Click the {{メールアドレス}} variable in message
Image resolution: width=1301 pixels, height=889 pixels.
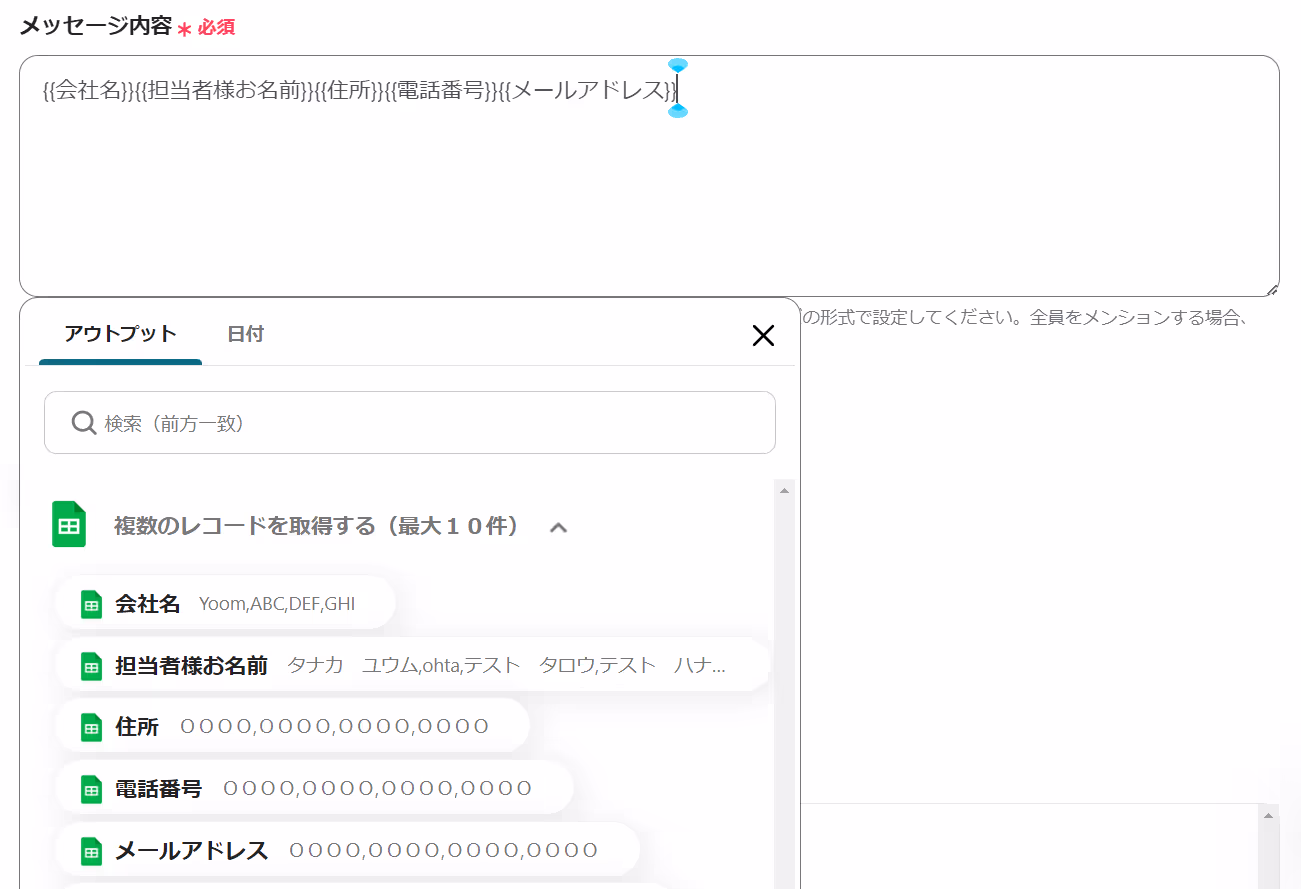(x=588, y=90)
